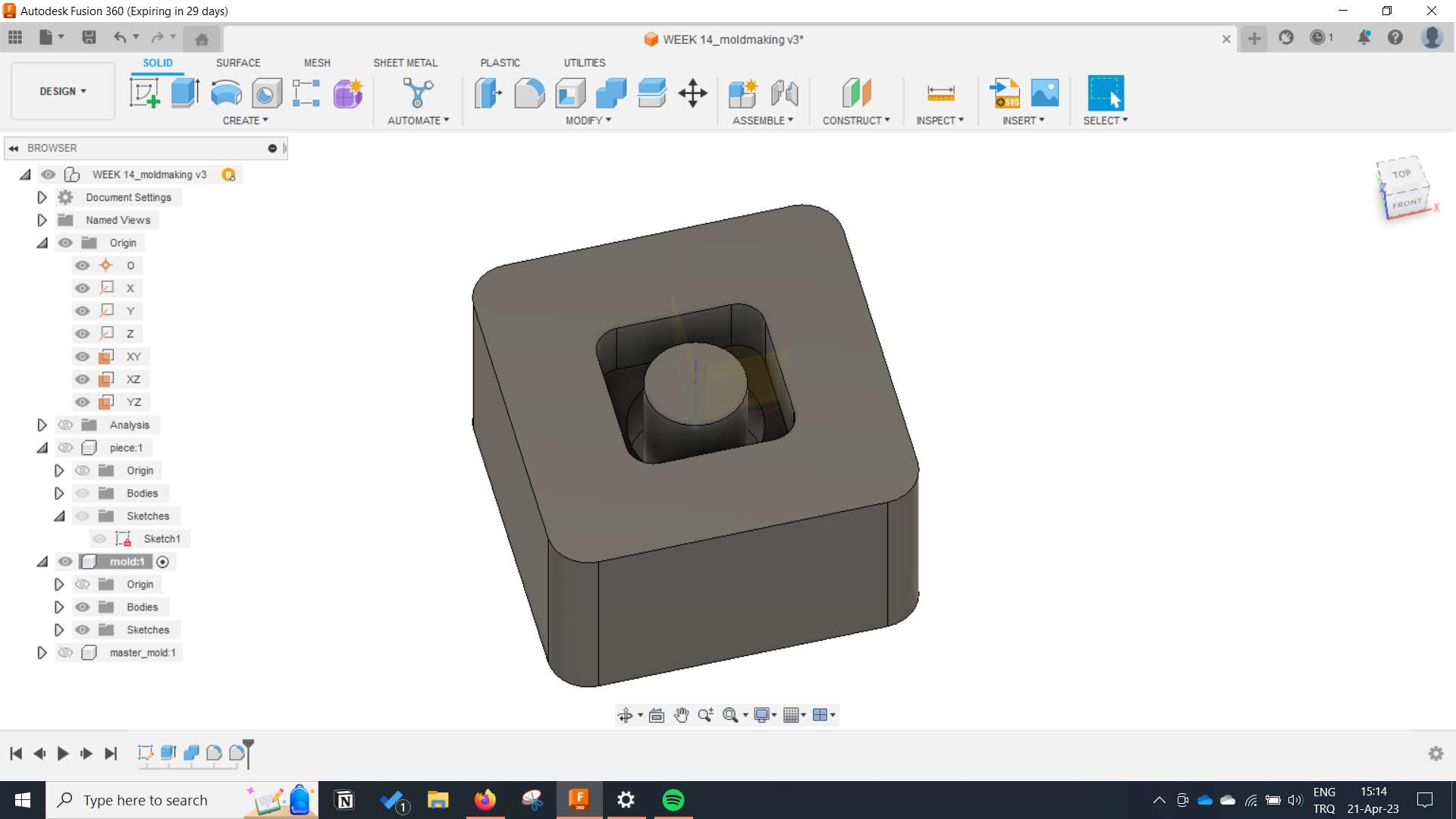Select the Offset Face tool

coord(652,93)
